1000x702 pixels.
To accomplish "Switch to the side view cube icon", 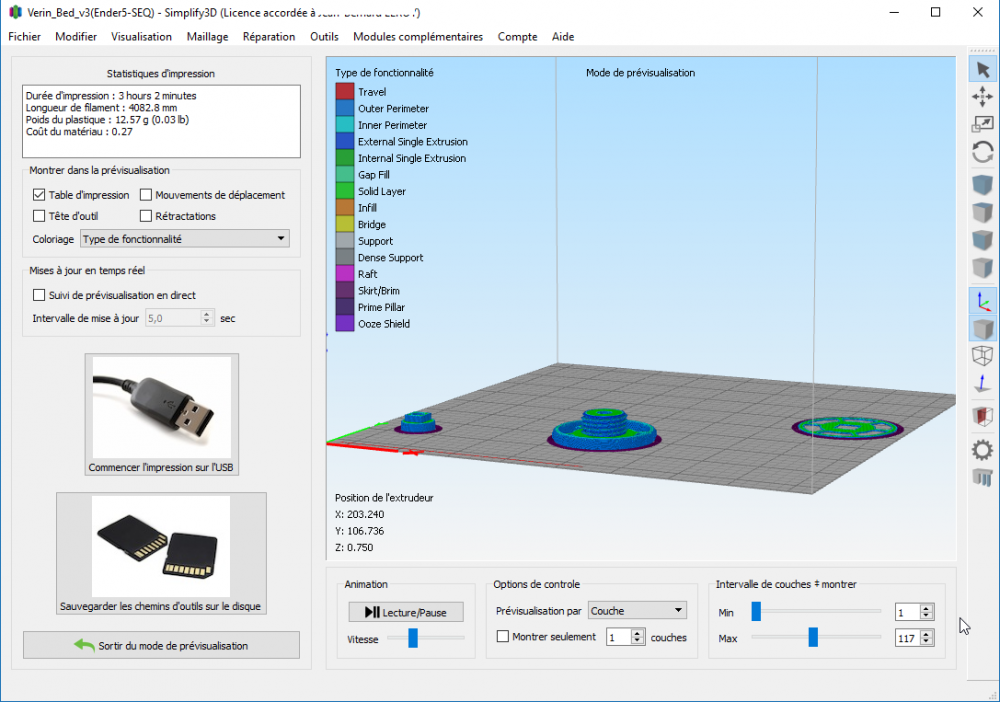I will 983,268.
